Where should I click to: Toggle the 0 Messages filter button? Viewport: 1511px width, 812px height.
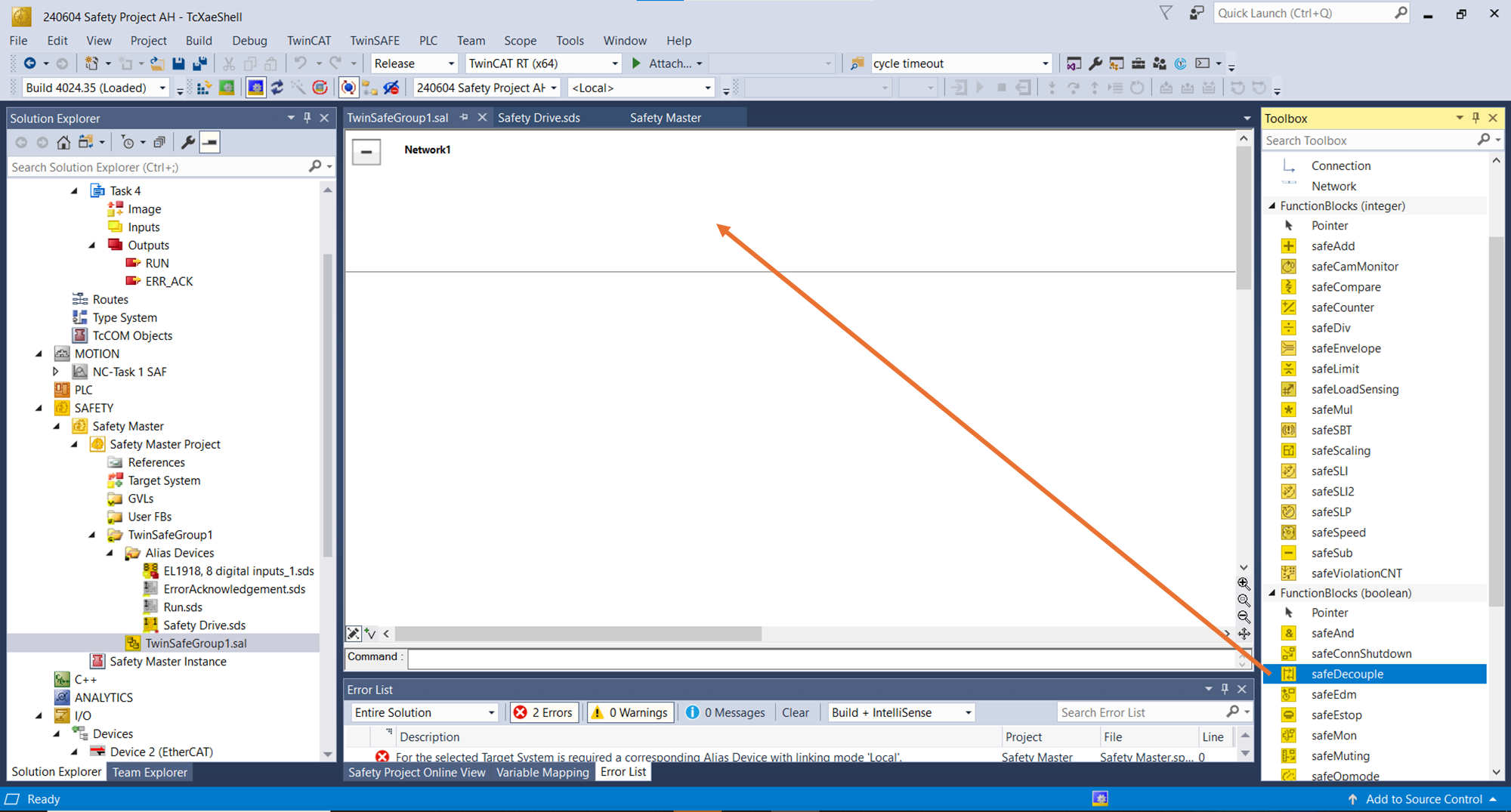click(x=725, y=712)
